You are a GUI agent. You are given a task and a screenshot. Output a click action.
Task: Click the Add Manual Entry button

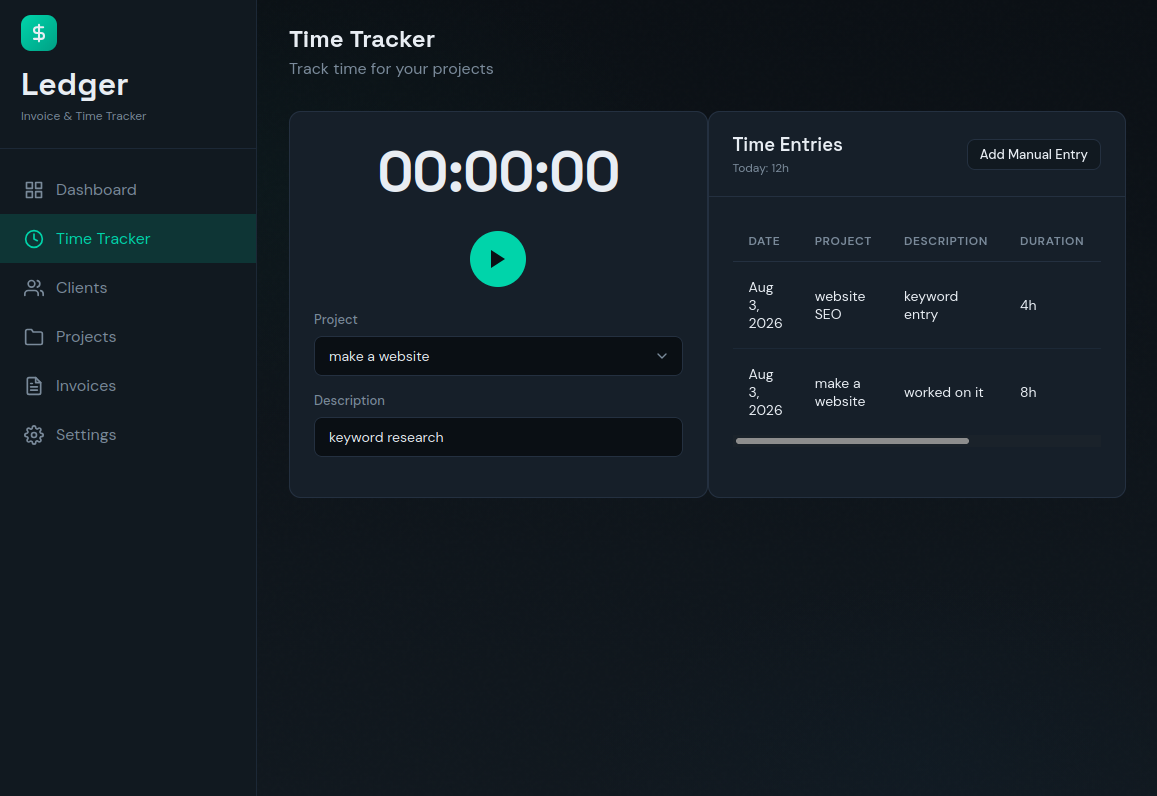click(x=1033, y=154)
